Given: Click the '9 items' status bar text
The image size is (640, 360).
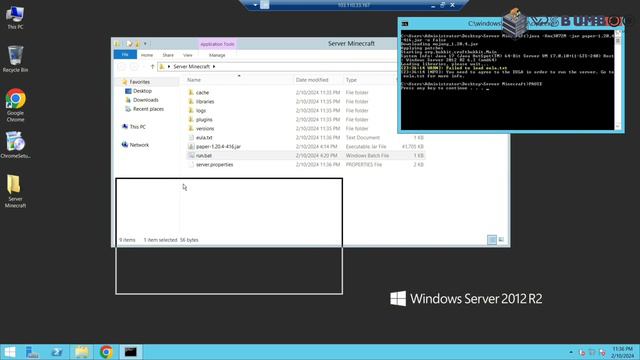Looking at the screenshot, I should [x=127, y=240].
